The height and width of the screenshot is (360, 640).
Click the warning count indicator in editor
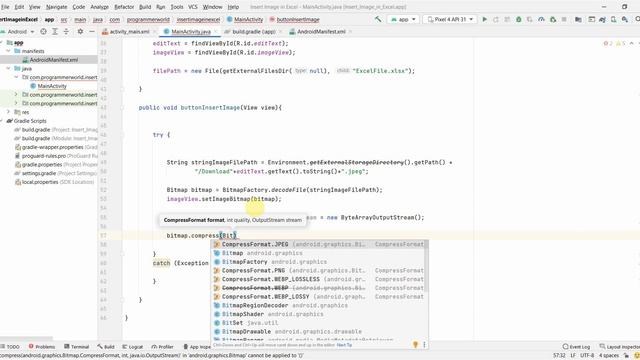[x=620, y=43]
